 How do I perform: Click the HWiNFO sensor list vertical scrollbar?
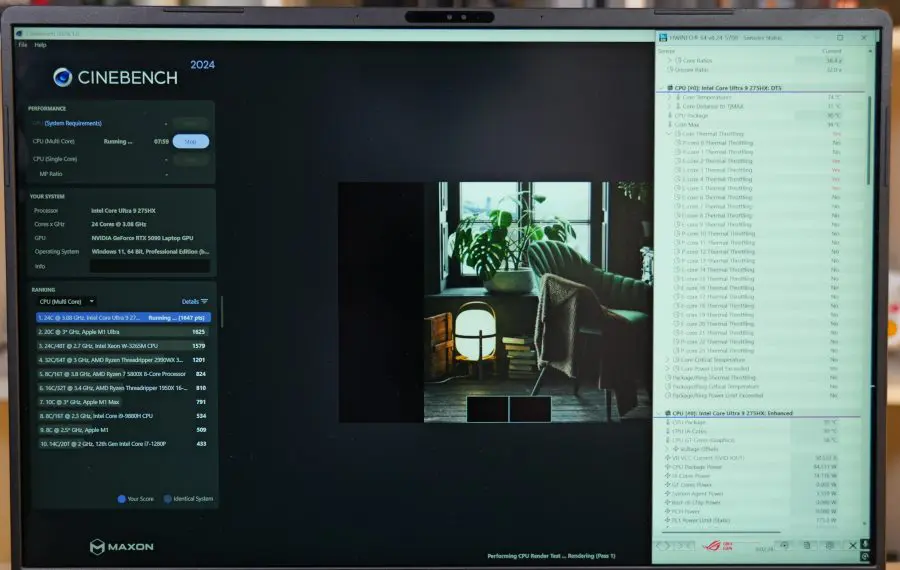coord(869,141)
